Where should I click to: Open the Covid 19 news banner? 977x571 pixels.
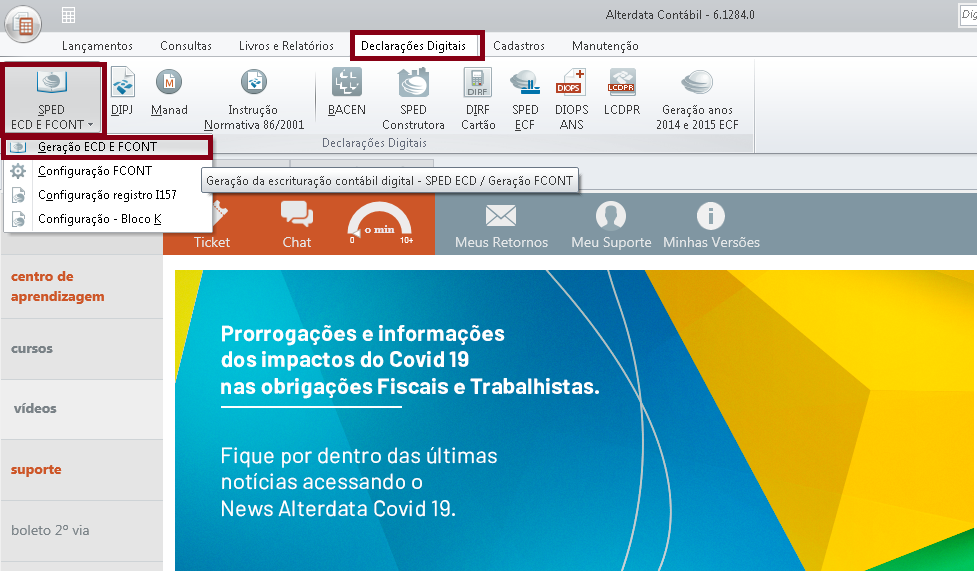[x=574, y=420]
